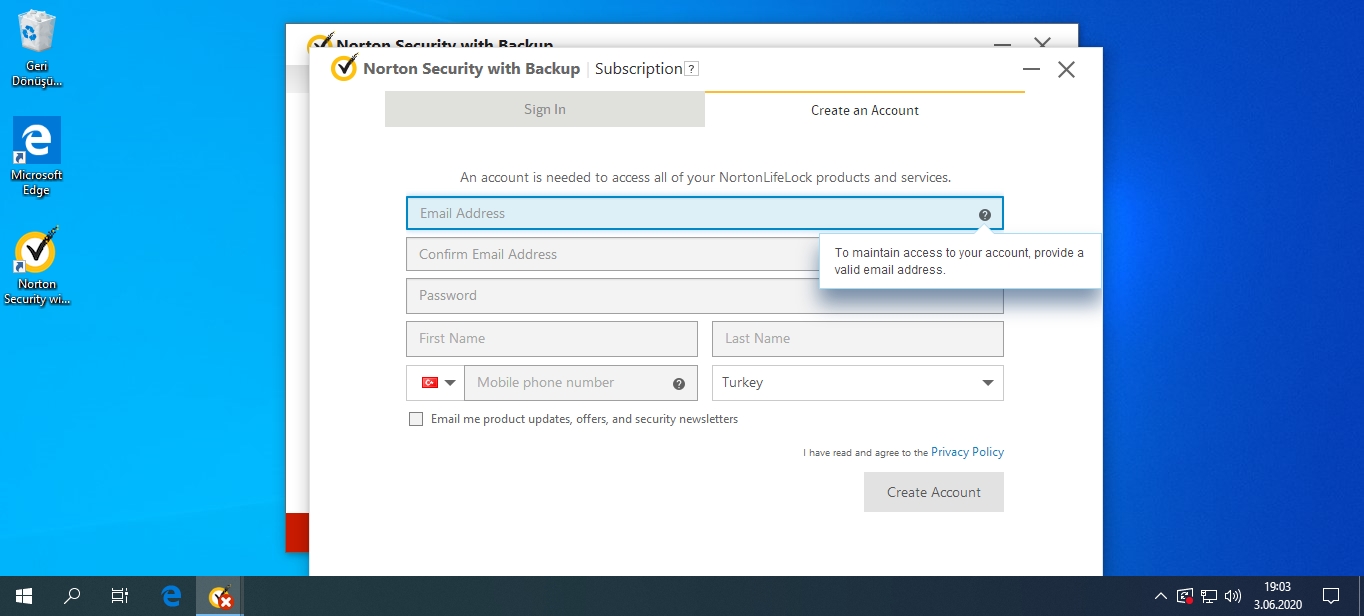Screen dimensions: 1364x616
Task: Switch to the Sign In tab
Action: [x=545, y=110]
